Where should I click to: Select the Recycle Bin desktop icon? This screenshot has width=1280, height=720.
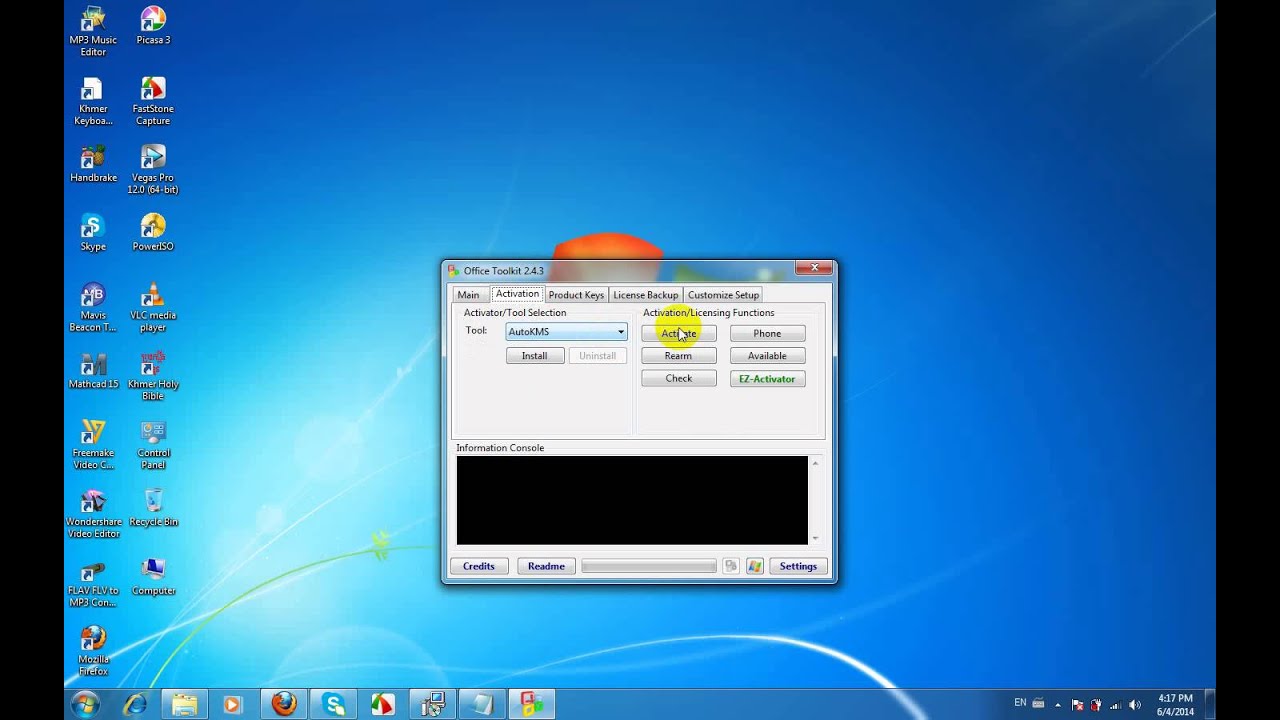(x=153, y=508)
